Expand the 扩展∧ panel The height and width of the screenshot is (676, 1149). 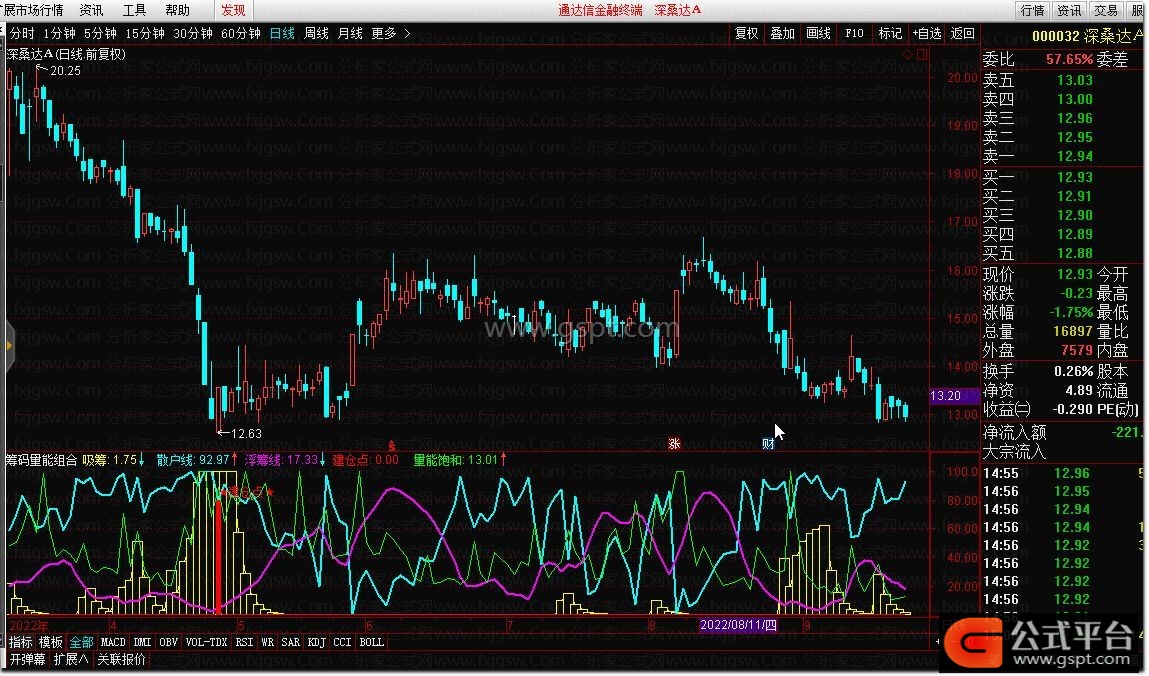[71, 659]
